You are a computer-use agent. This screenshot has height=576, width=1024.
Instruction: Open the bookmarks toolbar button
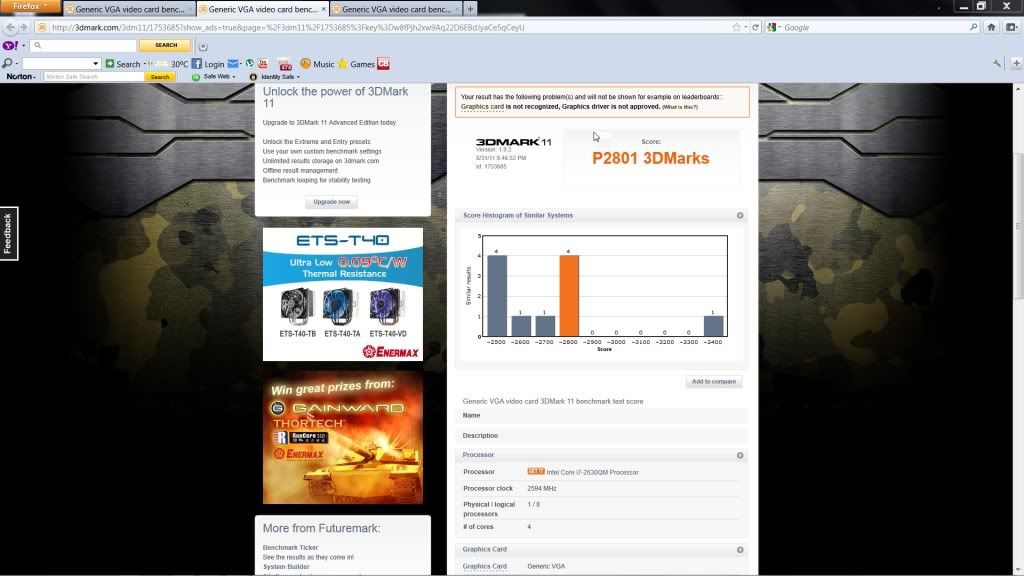1012,27
